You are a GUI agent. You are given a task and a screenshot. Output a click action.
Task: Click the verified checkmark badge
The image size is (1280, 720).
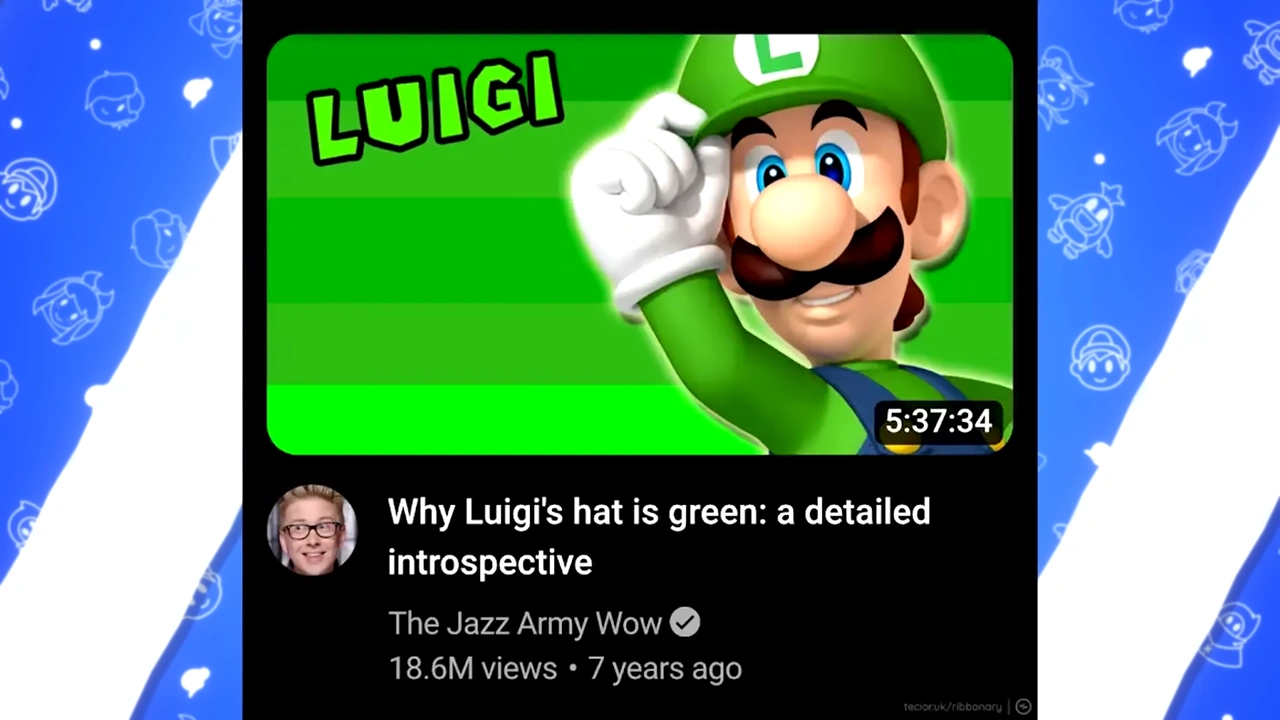(x=685, y=622)
